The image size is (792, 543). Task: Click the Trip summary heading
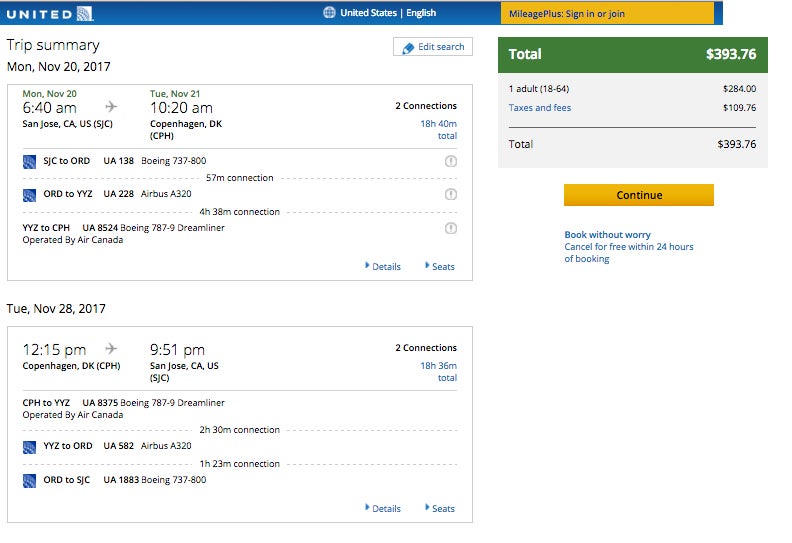coord(53,45)
